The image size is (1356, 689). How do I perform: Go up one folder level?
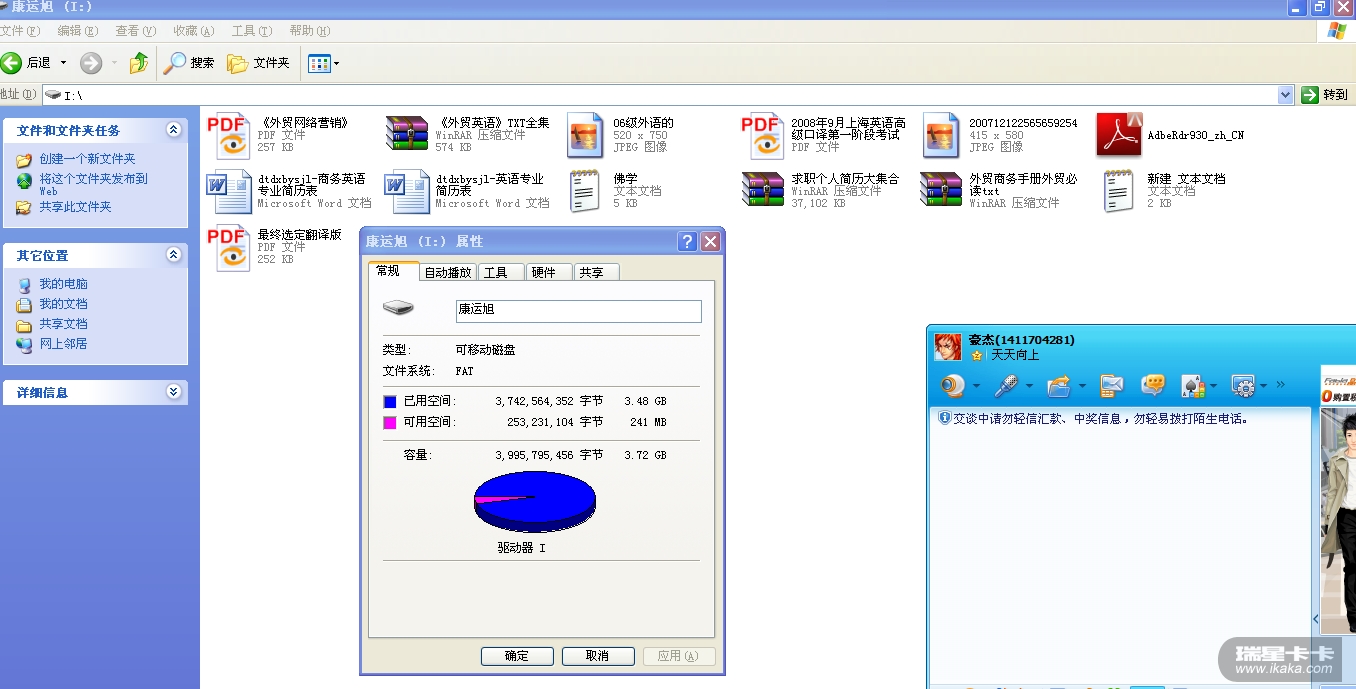tap(139, 63)
